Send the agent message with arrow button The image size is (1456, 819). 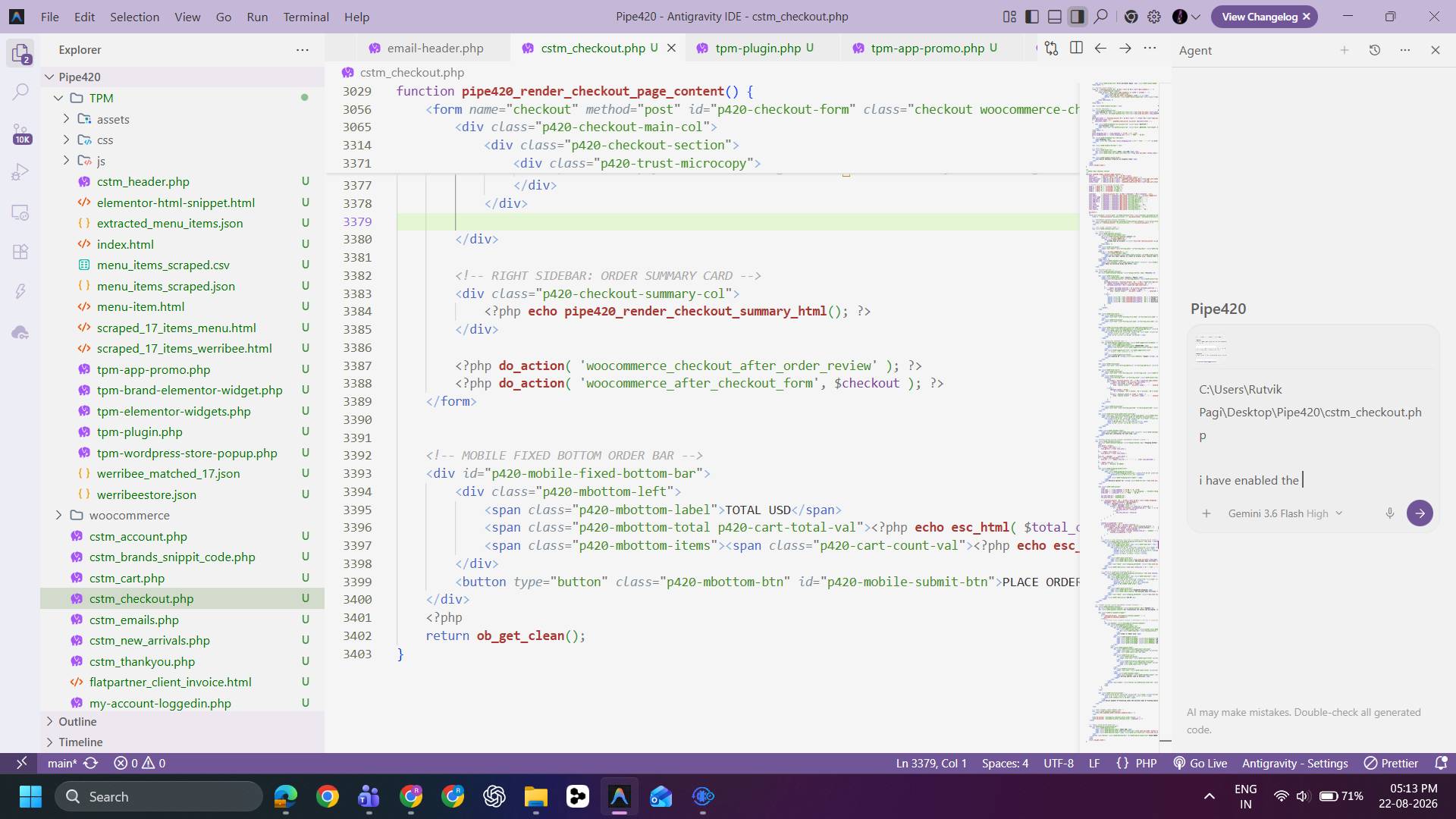1420,513
